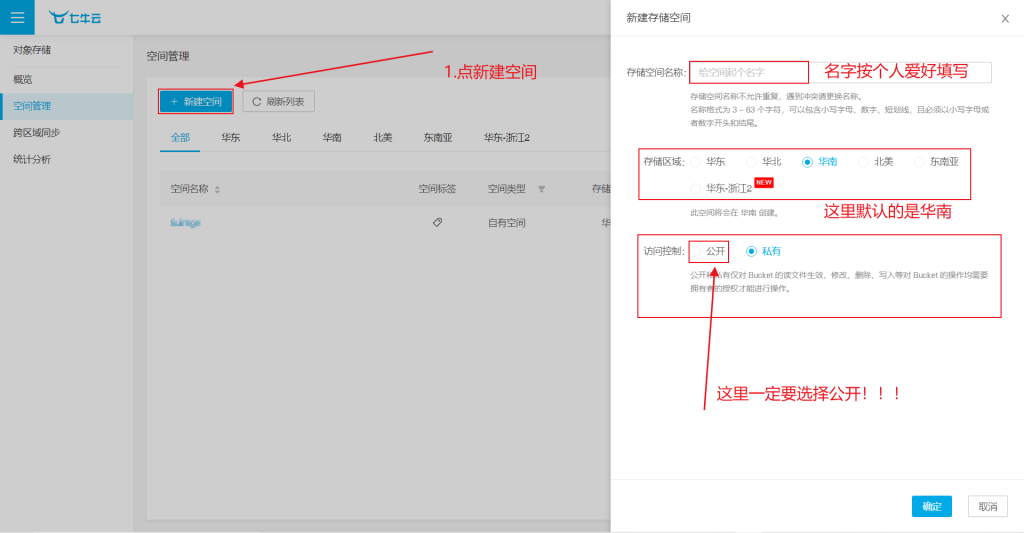The image size is (1024, 533).
Task: Open the hamburger menu in top-left
Action: click(x=17, y=17)
